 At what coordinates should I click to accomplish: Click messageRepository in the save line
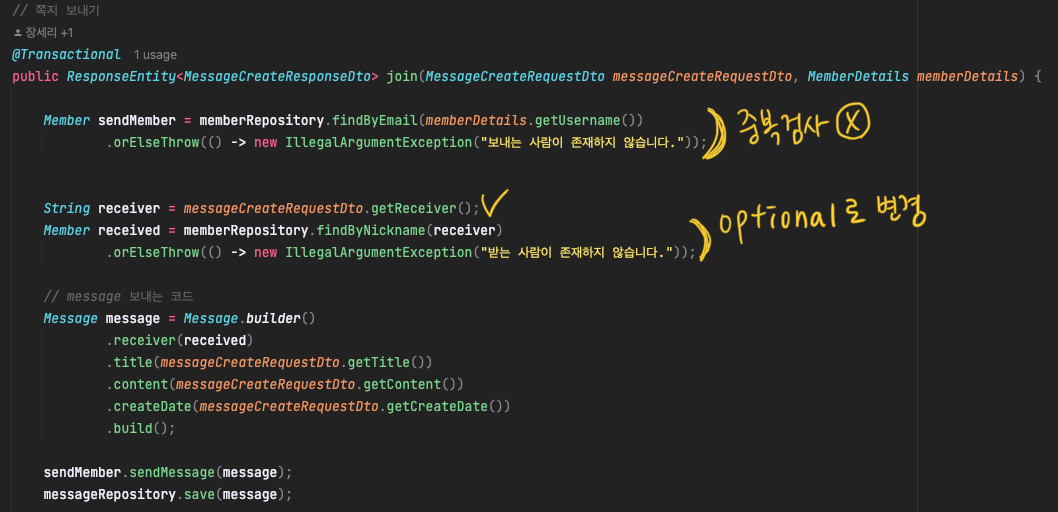[110, 494]
